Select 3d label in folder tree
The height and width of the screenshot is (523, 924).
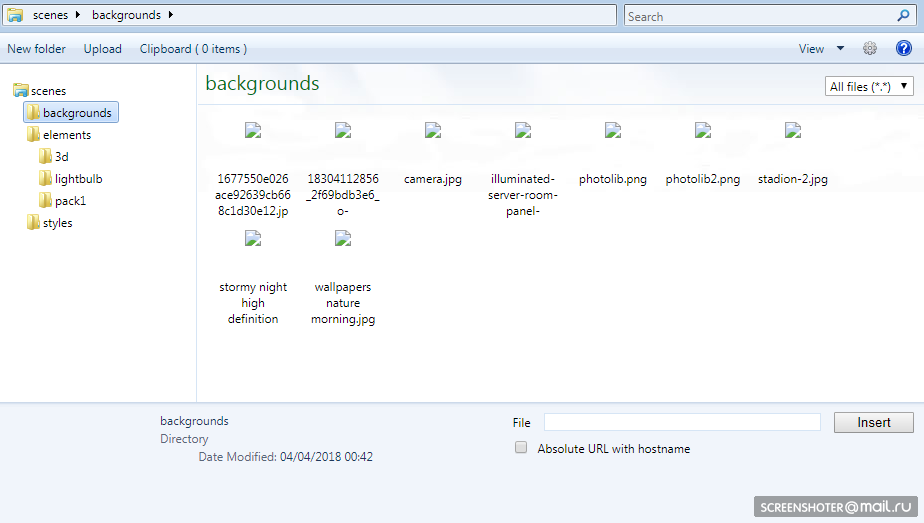point(62,157)
